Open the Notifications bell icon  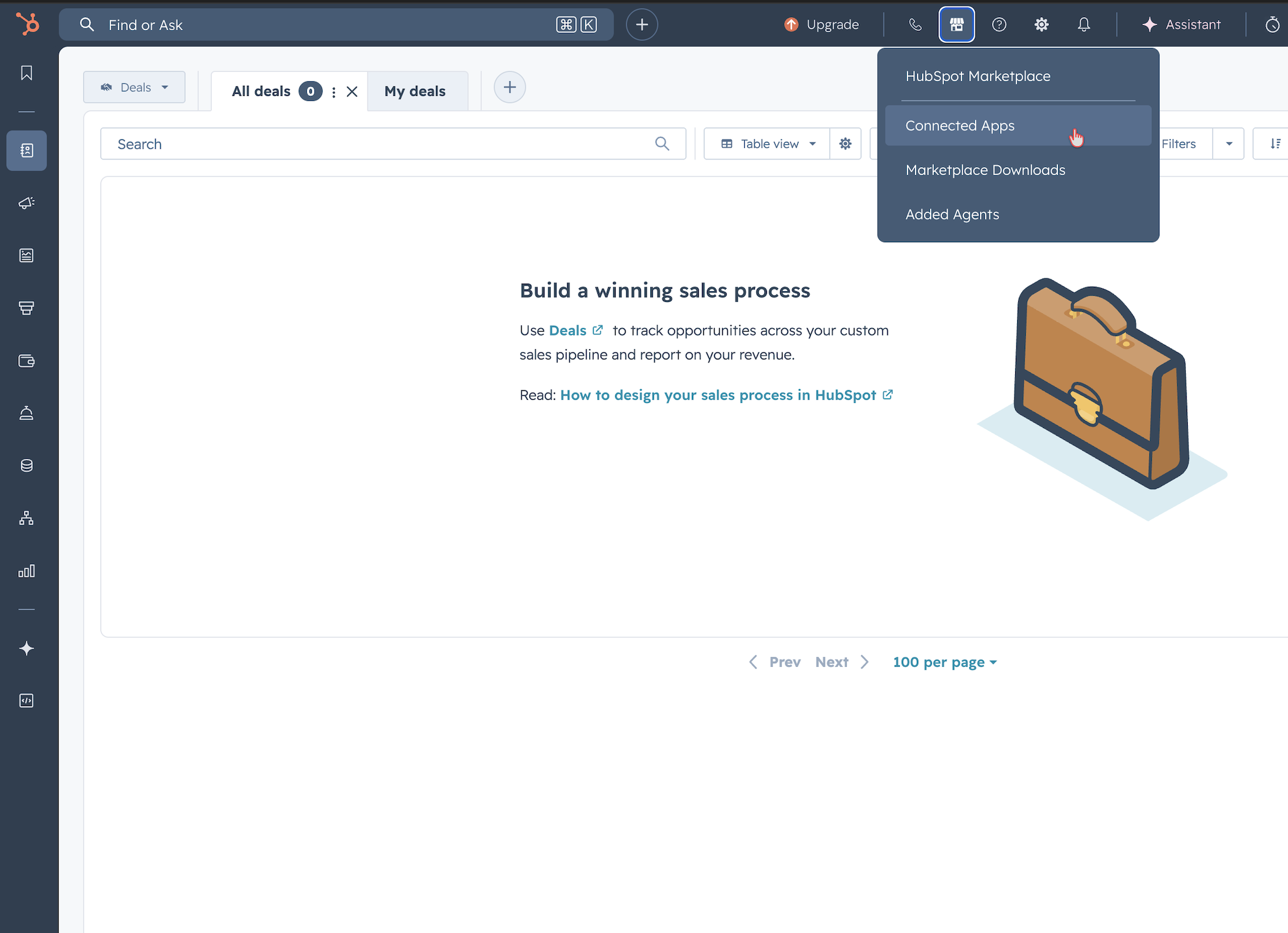point(1084,25)
